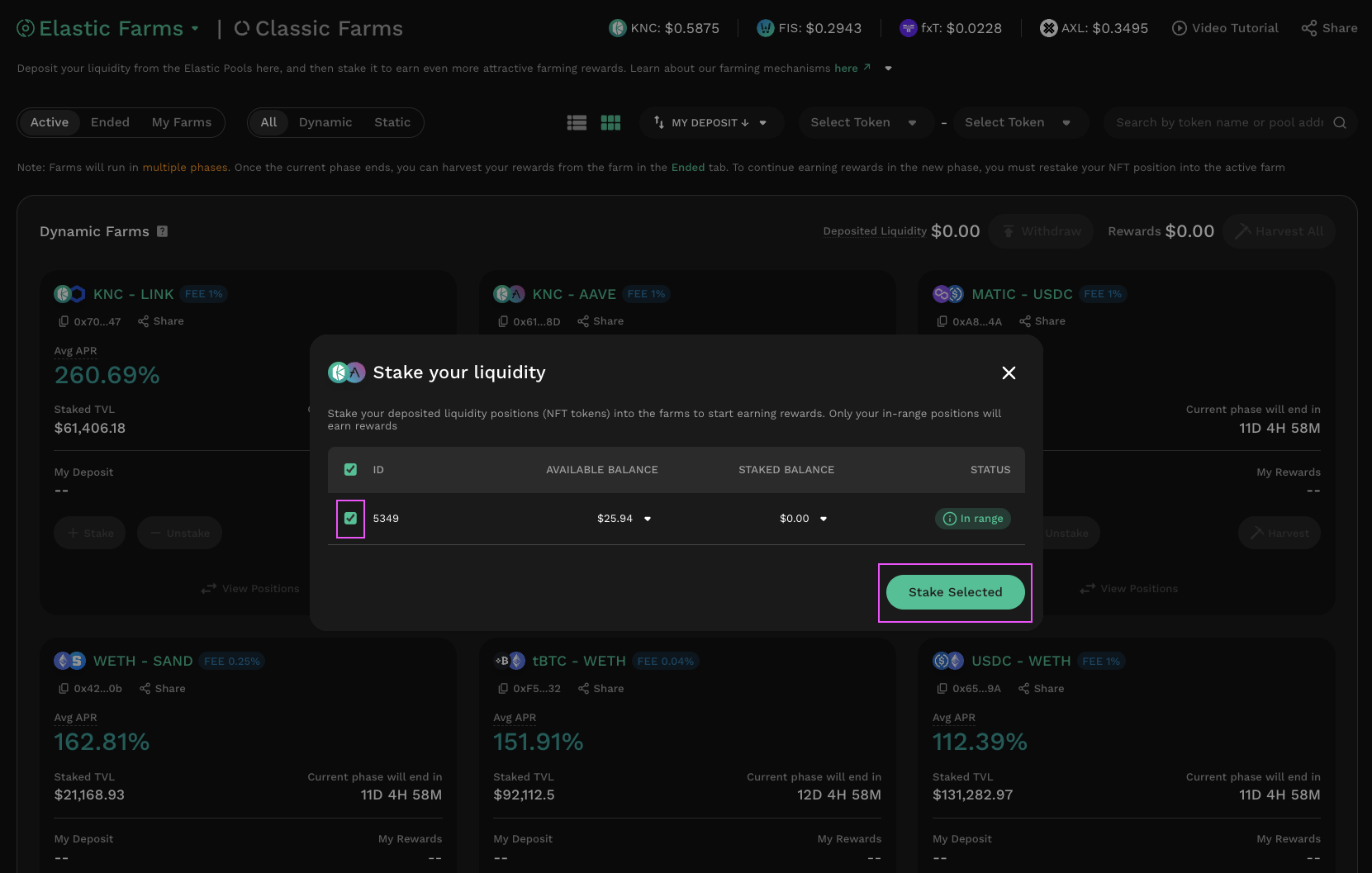The image size is (1372, 873).
Task: Click the top-right Share icon
Action: coord(1309,28)
